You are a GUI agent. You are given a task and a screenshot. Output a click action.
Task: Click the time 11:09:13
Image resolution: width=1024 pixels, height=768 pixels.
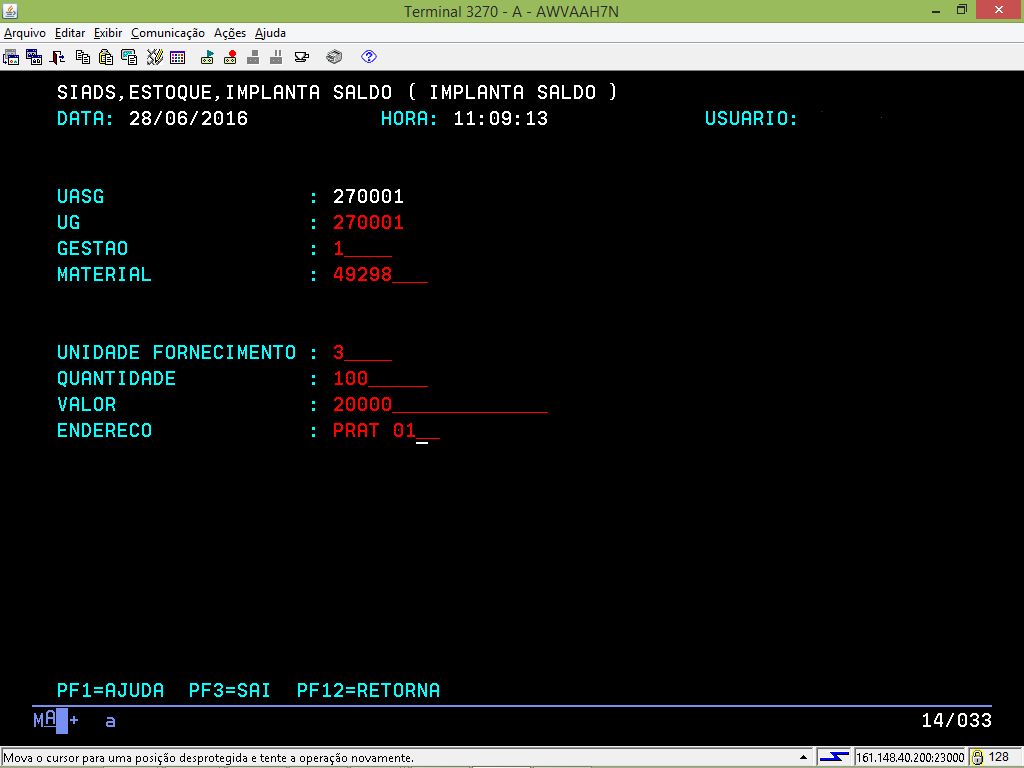[x=500, y=119]
